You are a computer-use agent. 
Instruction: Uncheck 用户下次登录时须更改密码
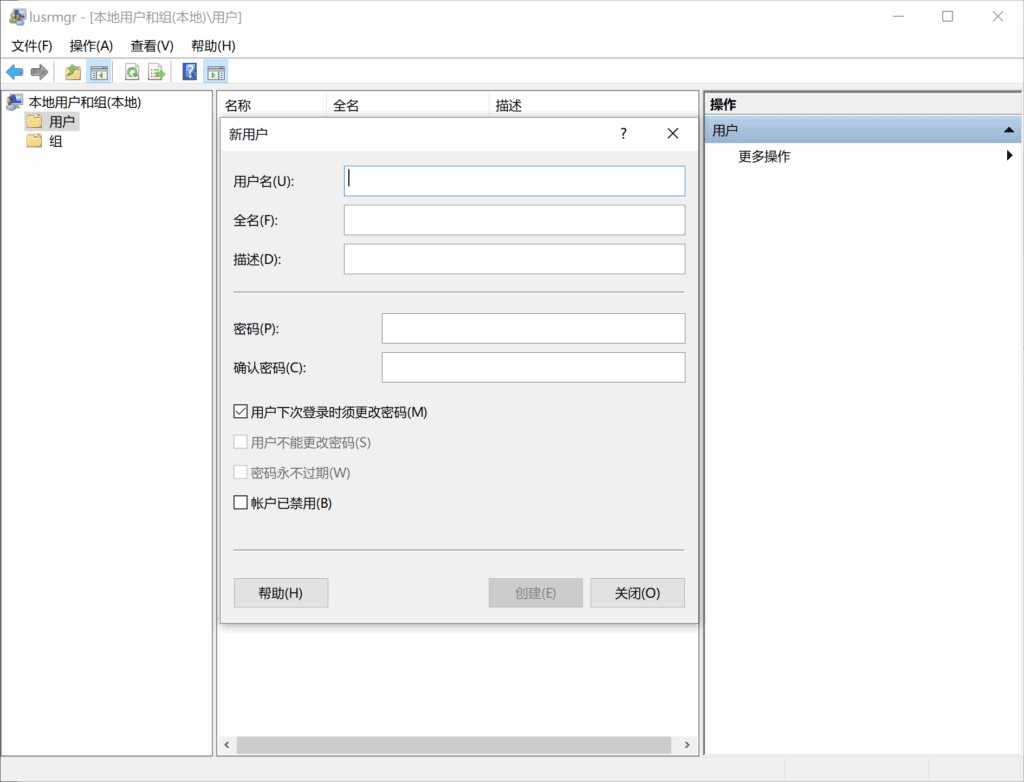click(240, 410)
